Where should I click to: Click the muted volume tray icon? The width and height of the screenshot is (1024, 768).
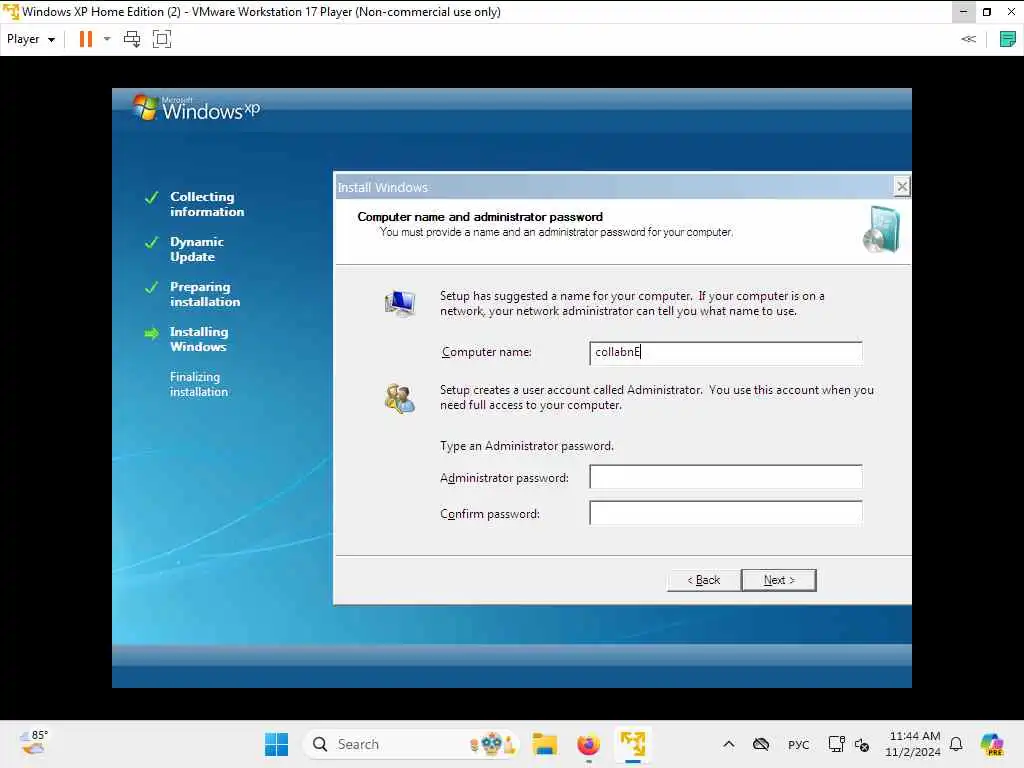click(862, 744)
